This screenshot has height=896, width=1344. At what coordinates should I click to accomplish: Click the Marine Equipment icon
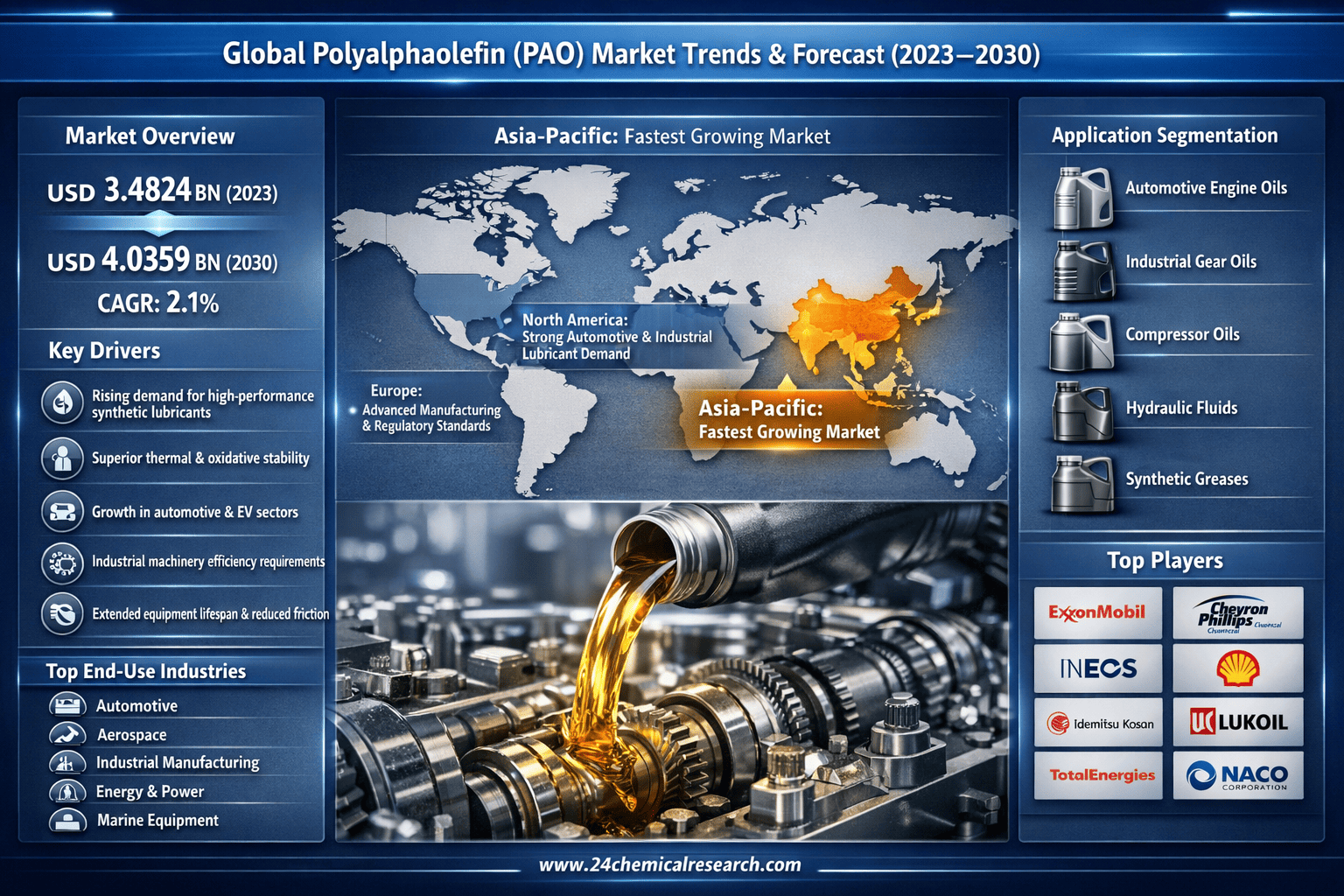click(x=67, y=821)
